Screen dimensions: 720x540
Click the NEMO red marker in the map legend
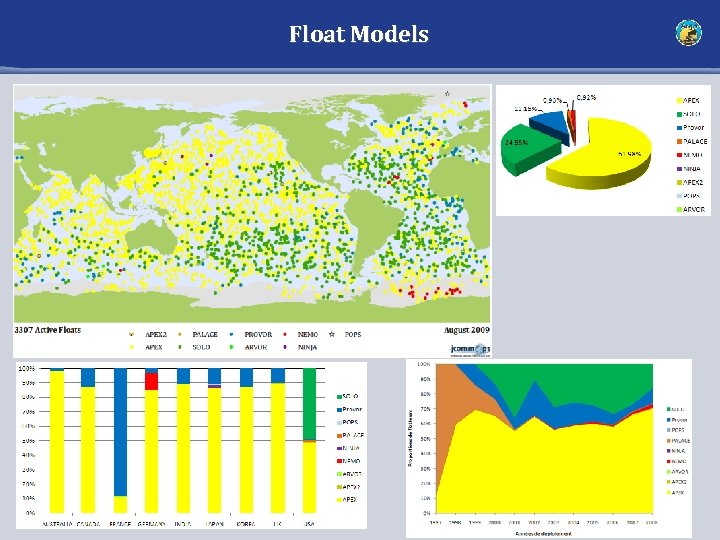pos(285,334)
